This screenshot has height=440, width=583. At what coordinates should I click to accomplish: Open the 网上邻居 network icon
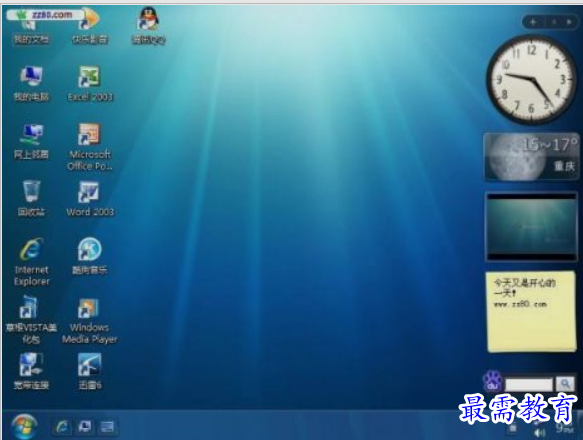31,141
